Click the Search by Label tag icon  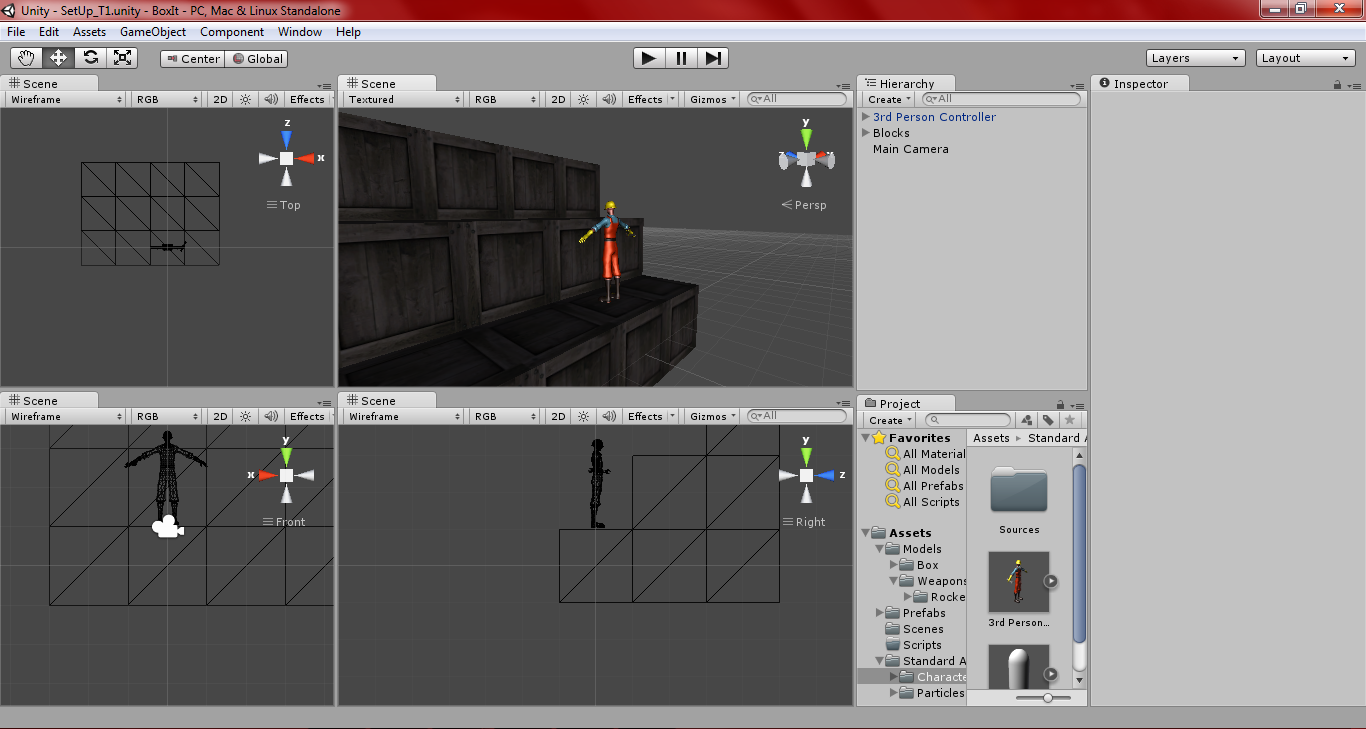point(1047,420)
